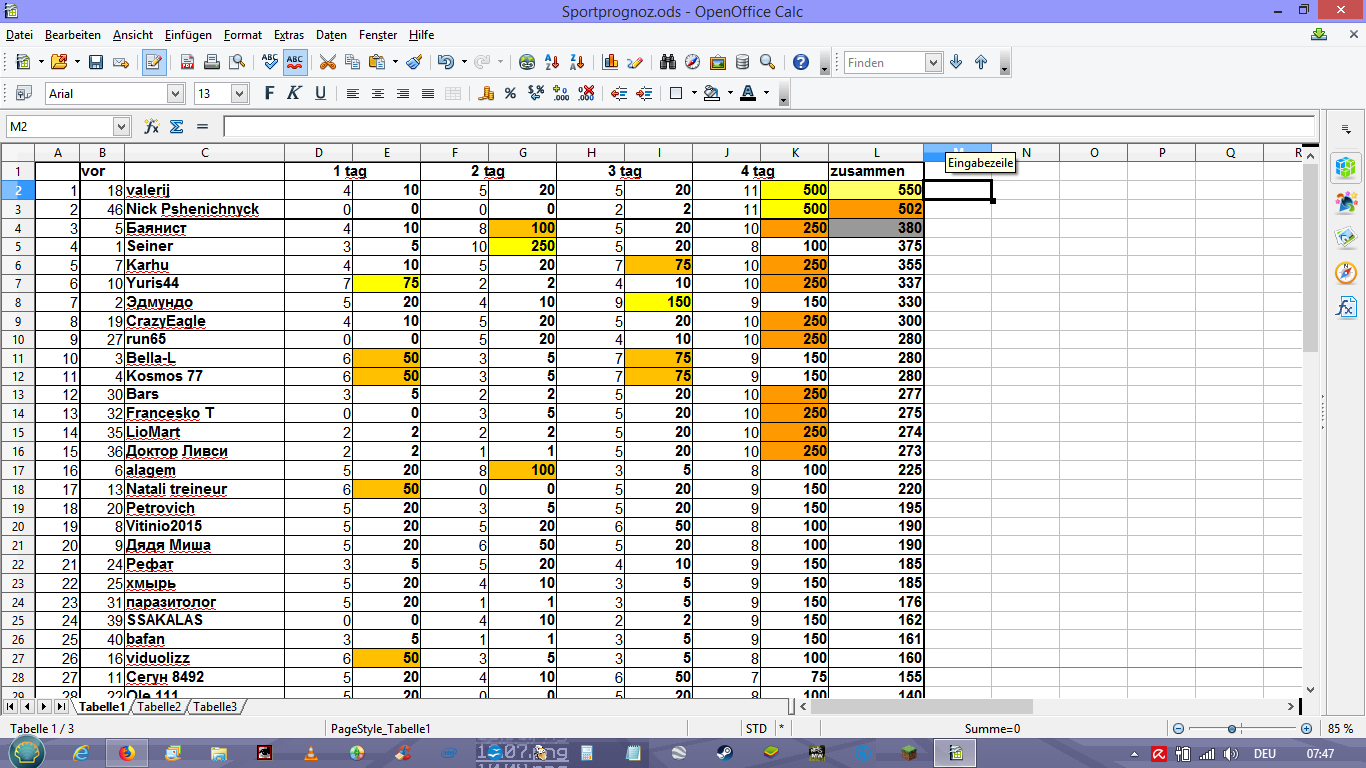Increase cell indent
The image size is (1366, 768).
tap(644, 93)
